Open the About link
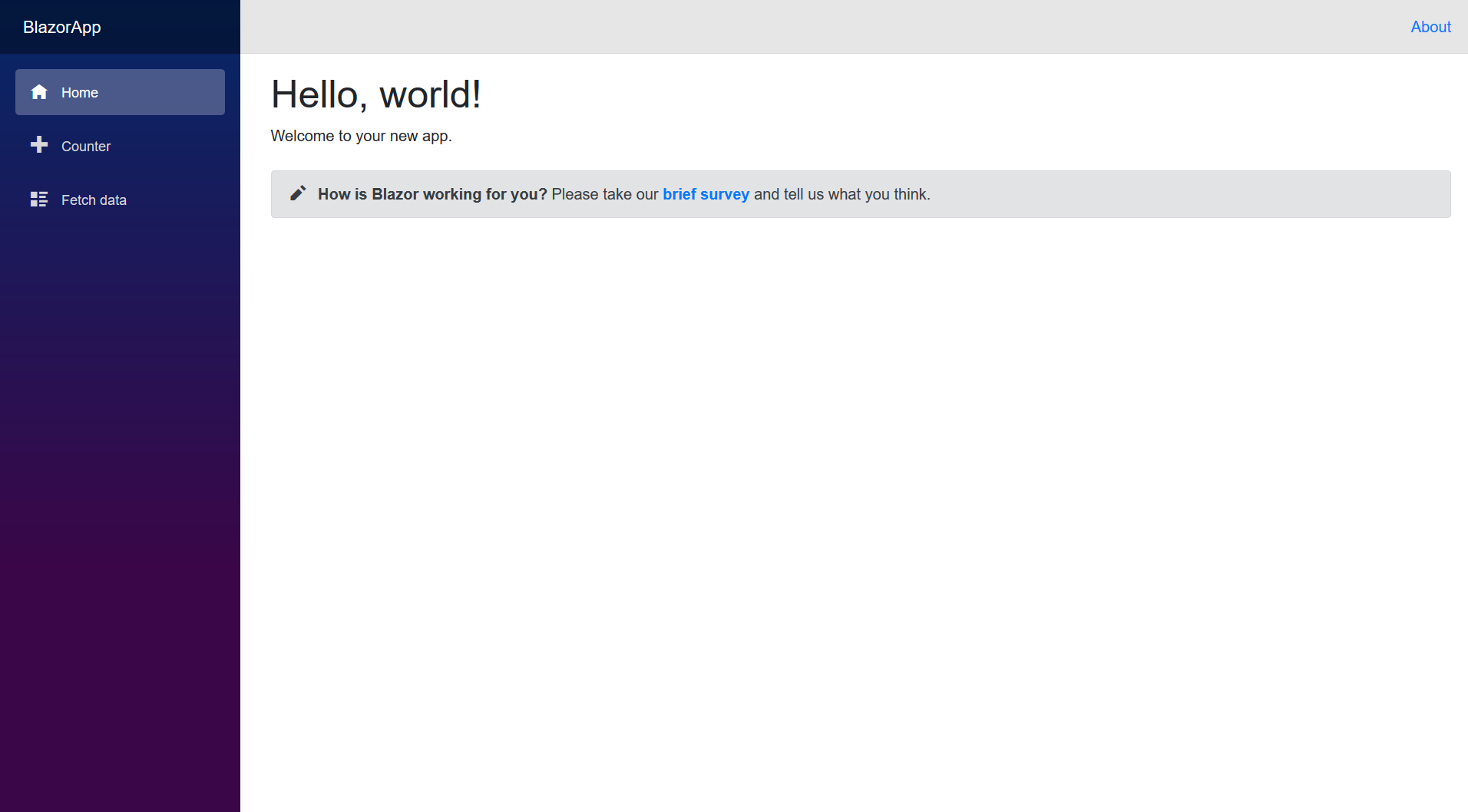1468x812 pixels. pos(1430,27)
